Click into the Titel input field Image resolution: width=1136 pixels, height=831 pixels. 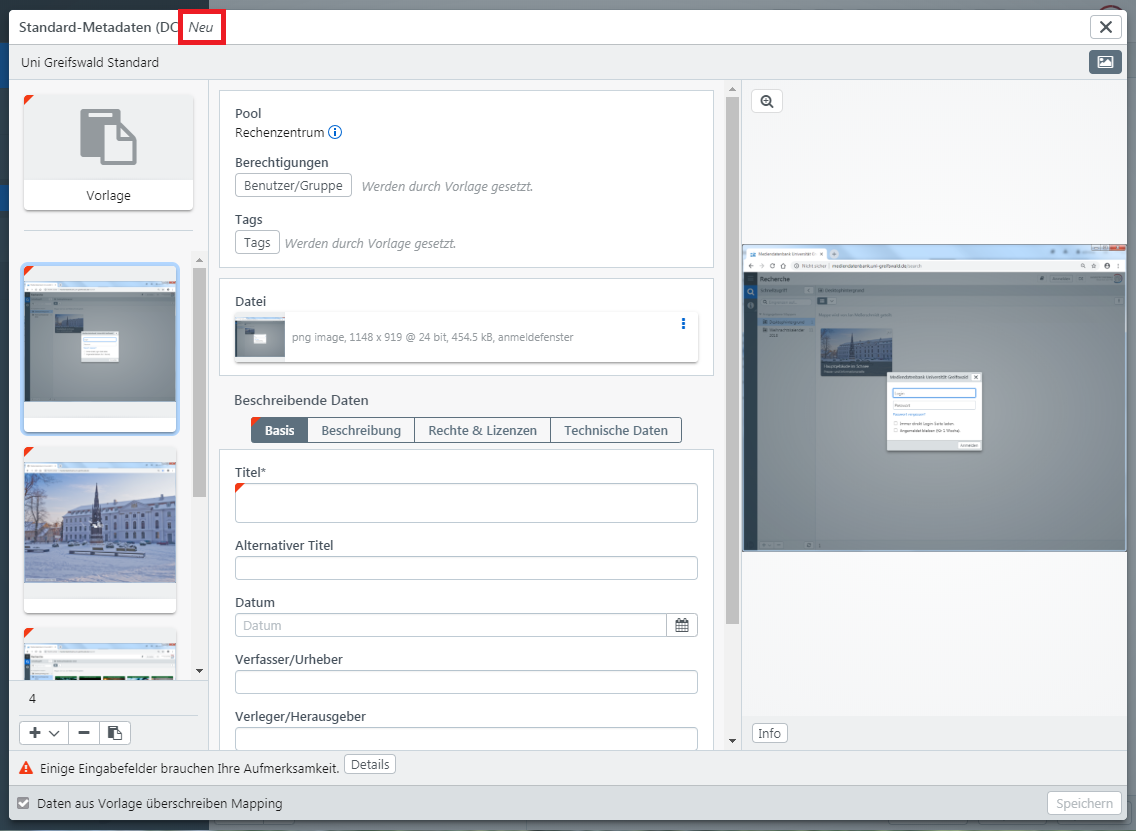coord(466,503)
